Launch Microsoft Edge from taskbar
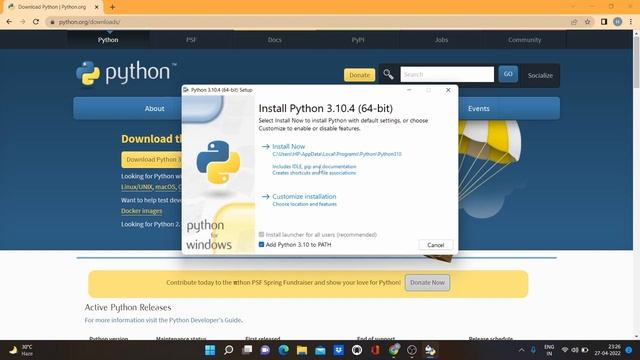The height and width of the screenshot is (360, 640). pyautogui.click(x=284, y=350)
